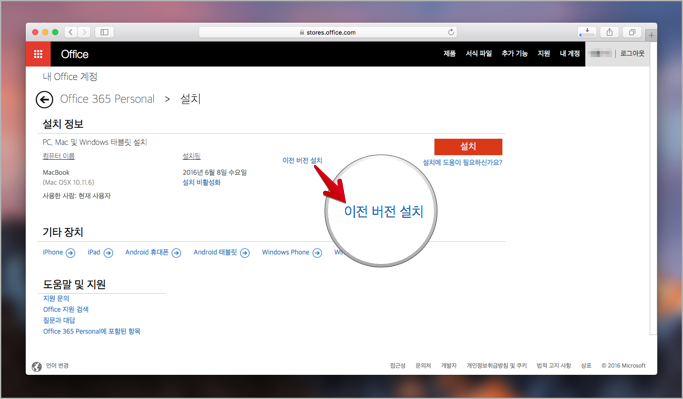Click the 로그아웃 link

[632, 54]
